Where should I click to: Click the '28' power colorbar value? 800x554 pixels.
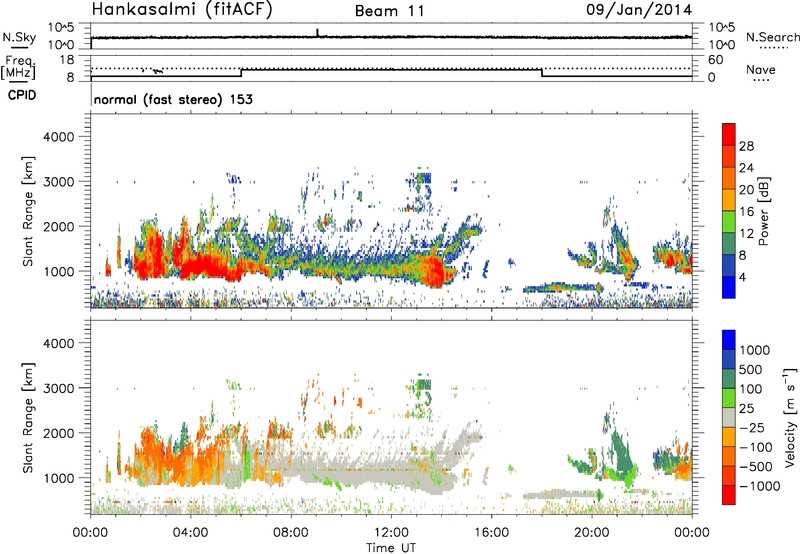[746, 146]
